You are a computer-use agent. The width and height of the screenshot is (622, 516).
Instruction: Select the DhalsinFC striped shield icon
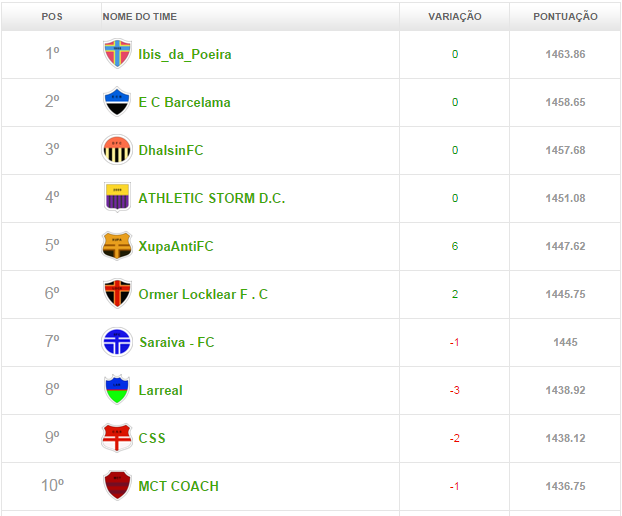pyautogui.click(x=117, y=150)
